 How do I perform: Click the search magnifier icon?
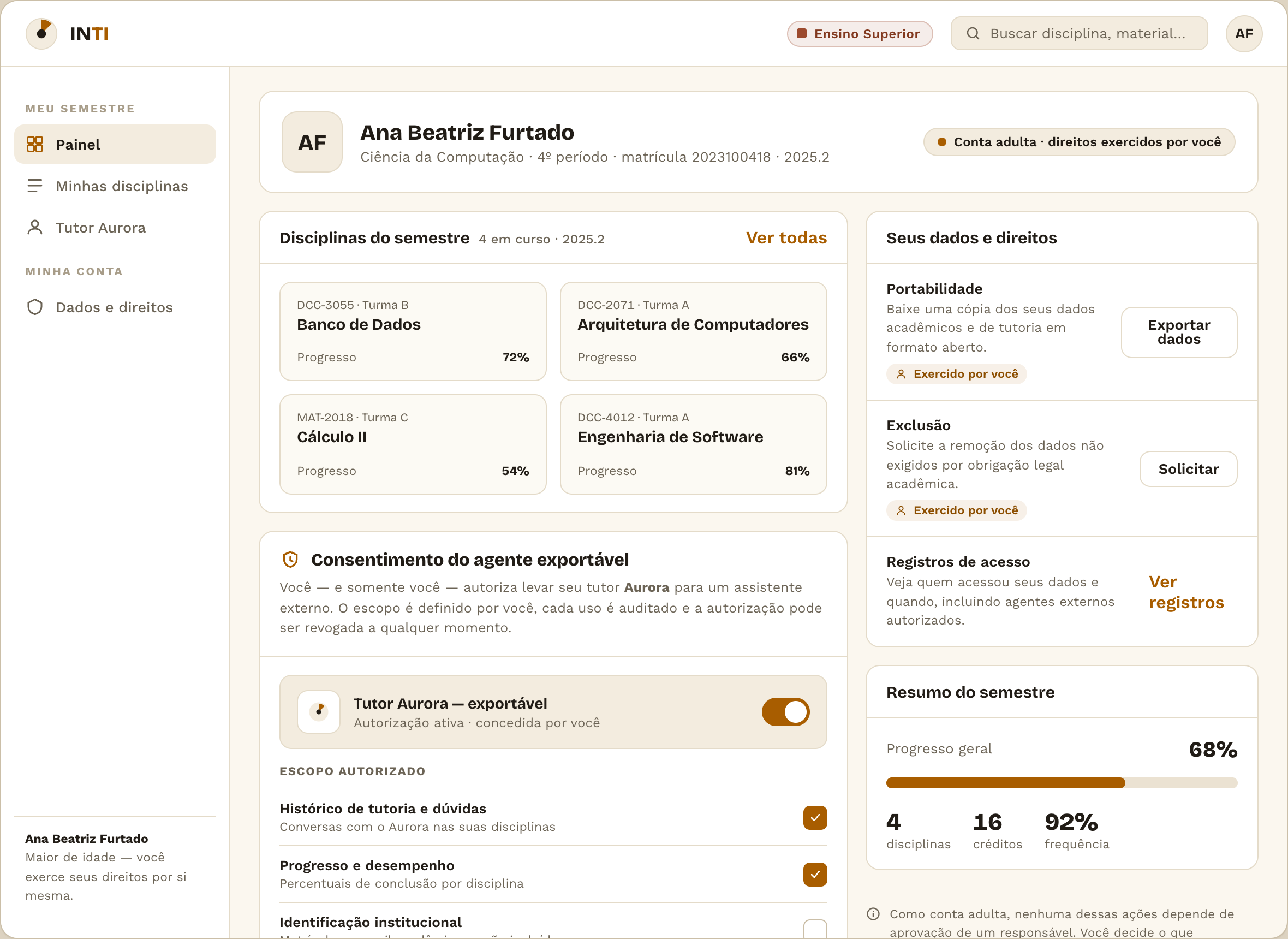pyautogui.click(x=973, y=33)
